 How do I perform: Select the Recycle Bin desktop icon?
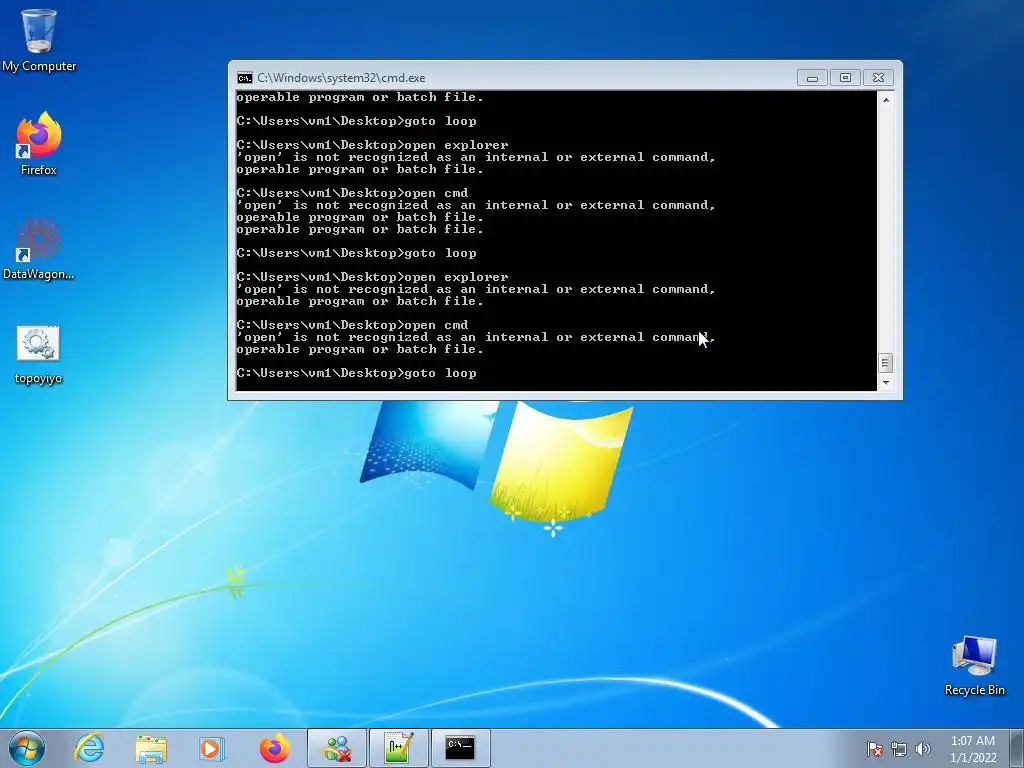pos(974,665)
